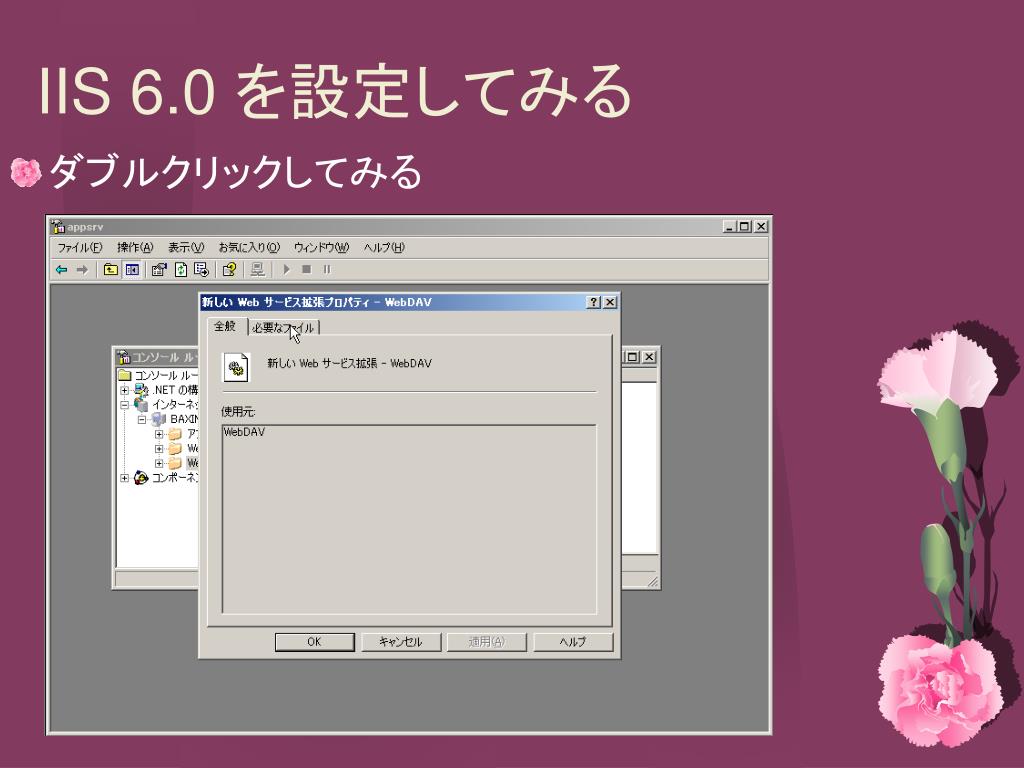
Task: Close the console root child window
Action: [x=648, y=357]
